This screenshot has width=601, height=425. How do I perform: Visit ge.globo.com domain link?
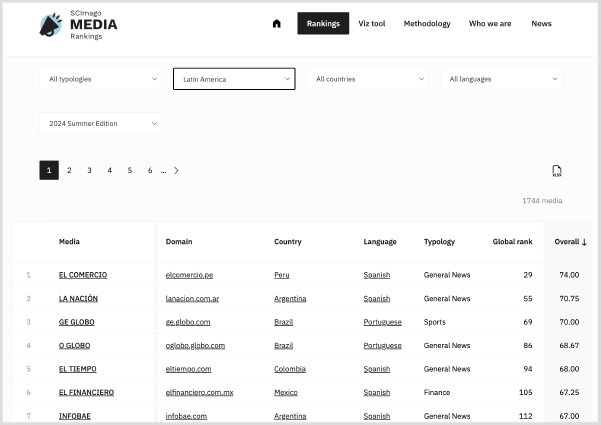point(188,322)
